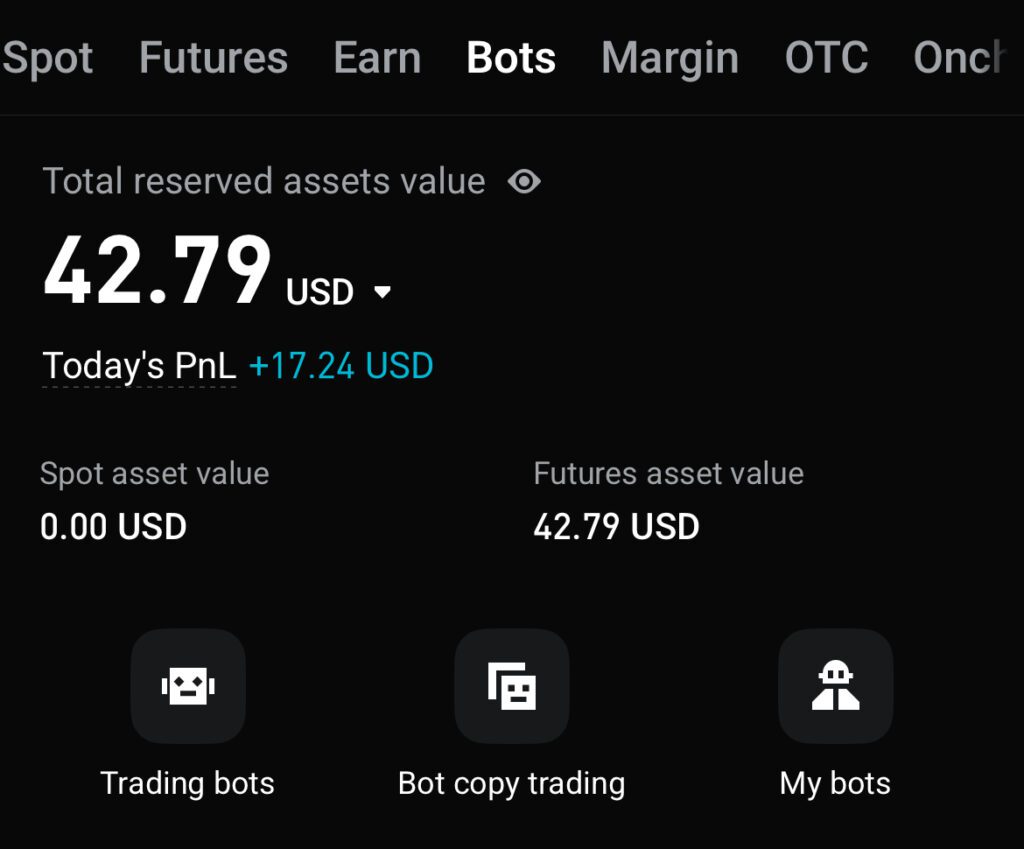Go to the Margin tab

click(x=670, y=58)
